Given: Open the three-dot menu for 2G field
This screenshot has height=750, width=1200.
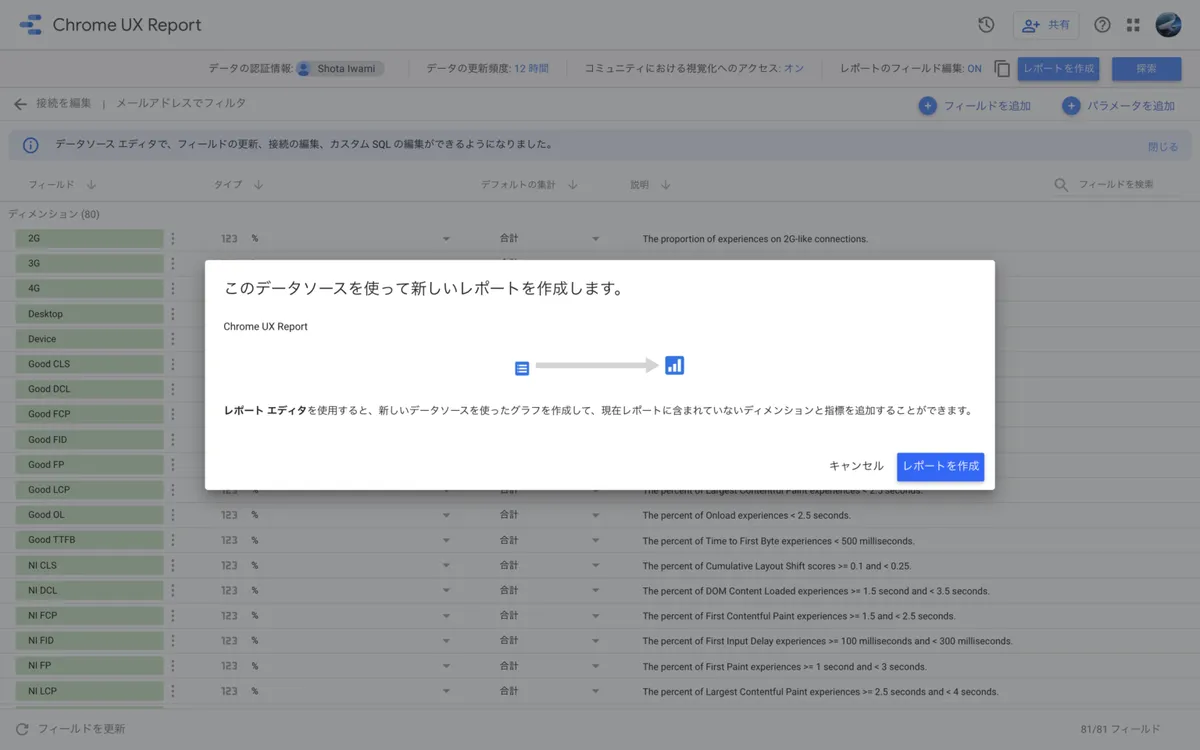Looking at the screenshot, I should pyautogui.click(x=173, y=239).
